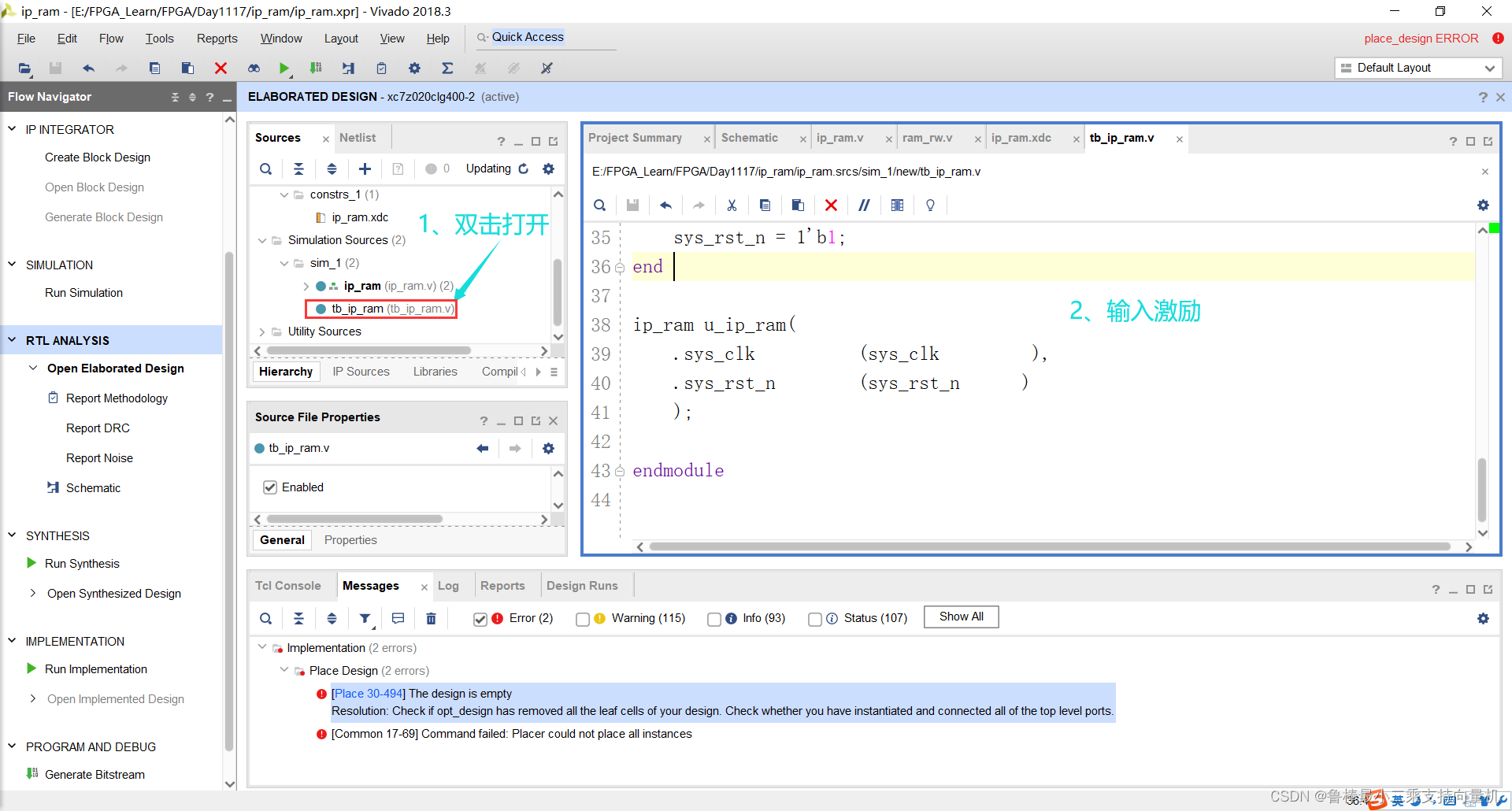Open Sources panel settings gear

point(549,168)
